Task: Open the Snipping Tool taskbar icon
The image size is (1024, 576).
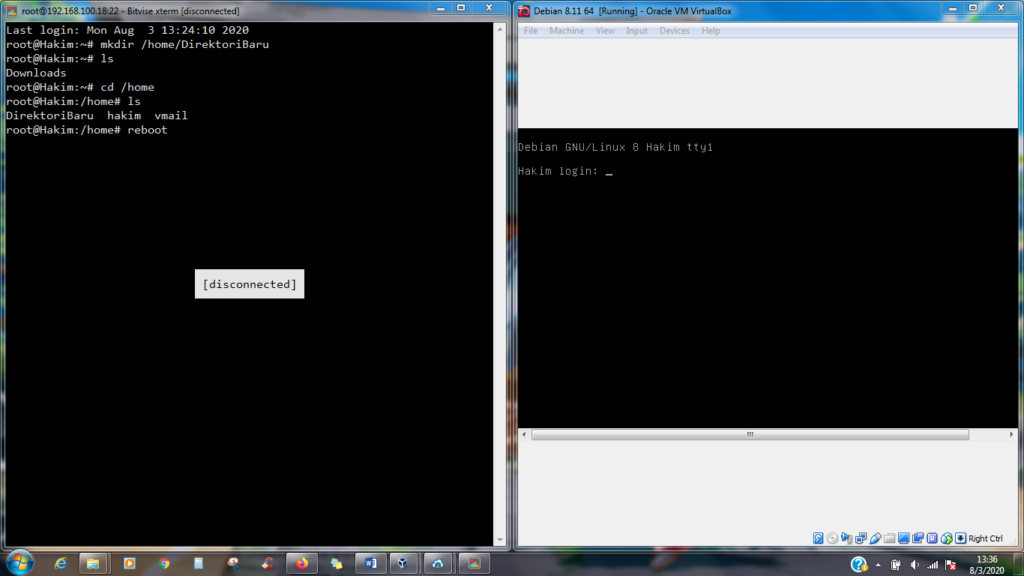Action: pyautogui.click(x=233, y=563)
